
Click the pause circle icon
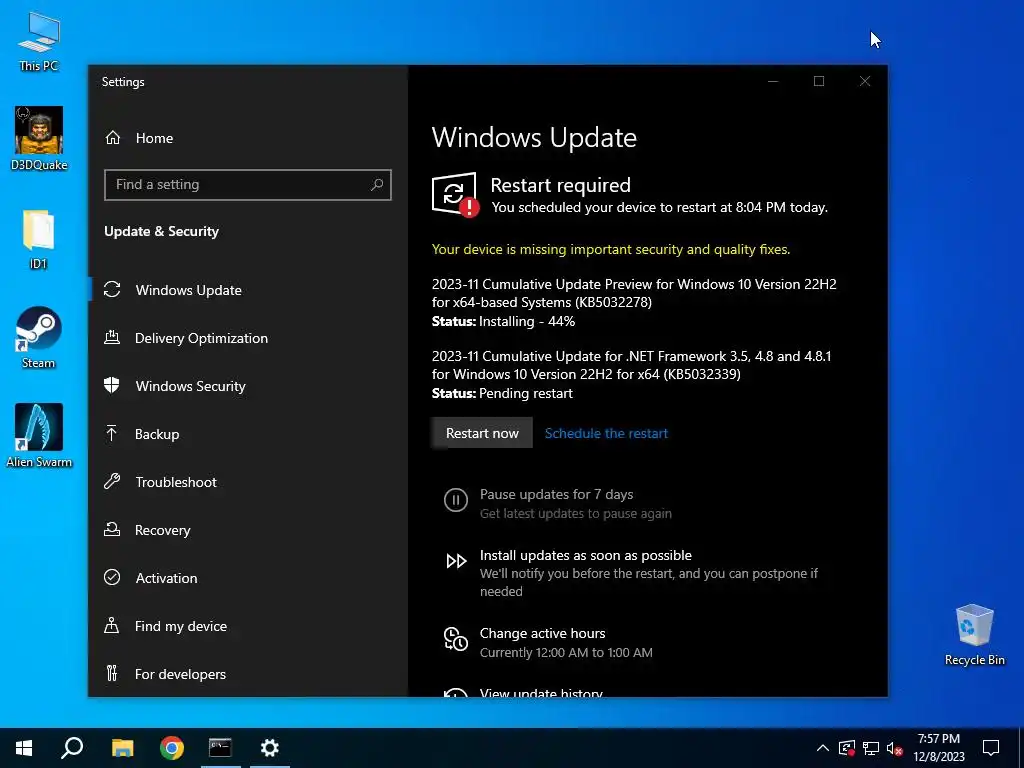456,500
